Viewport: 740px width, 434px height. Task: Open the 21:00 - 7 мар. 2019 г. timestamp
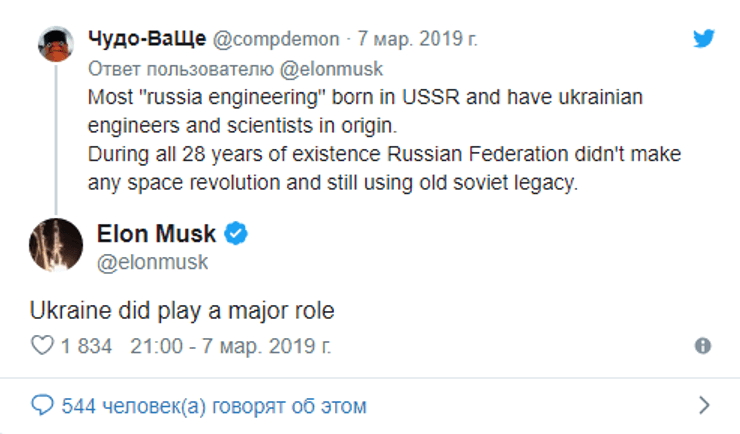point(231,346)
